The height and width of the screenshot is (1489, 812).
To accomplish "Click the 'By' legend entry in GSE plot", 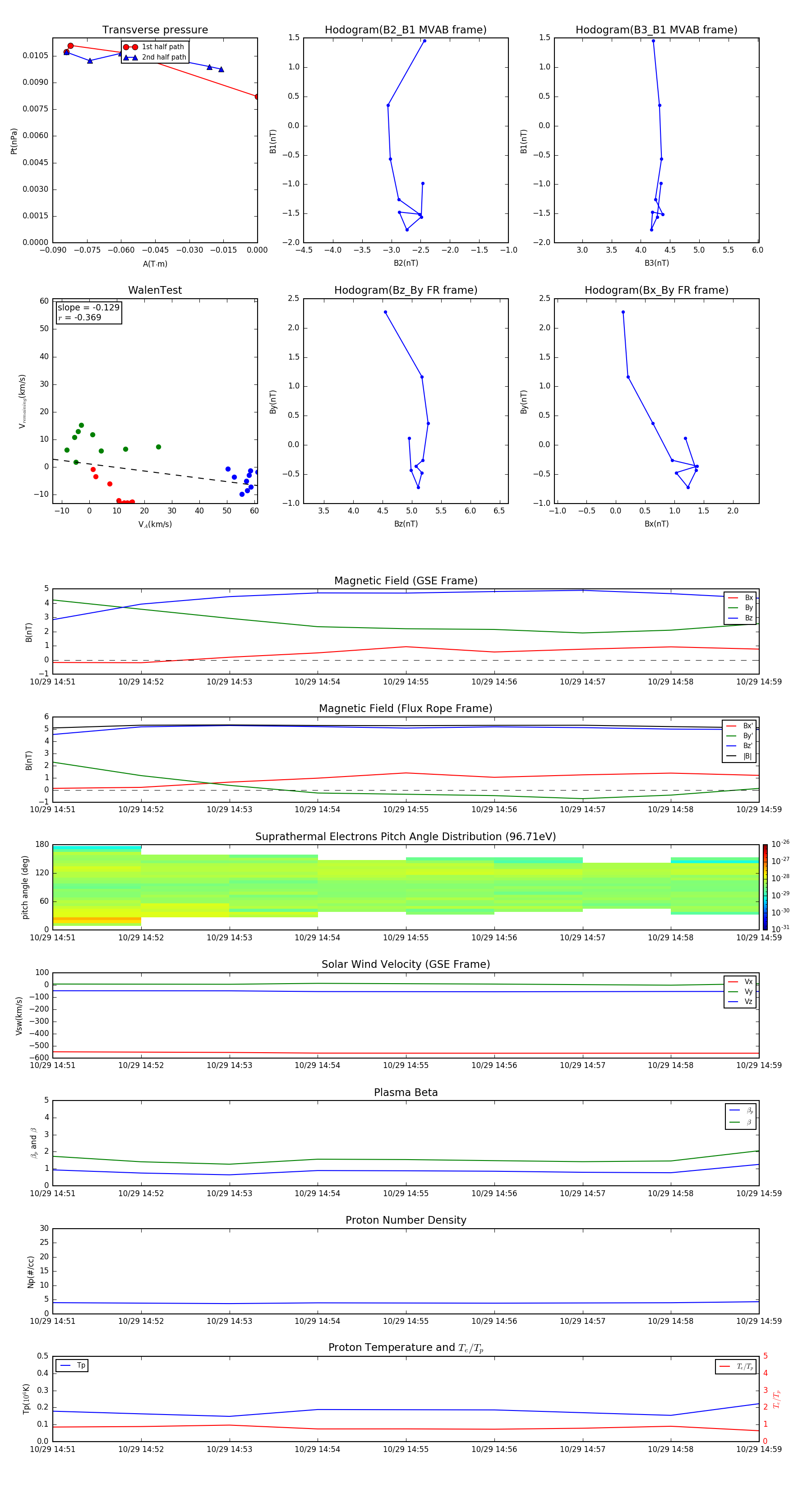I will coord(740,607).
